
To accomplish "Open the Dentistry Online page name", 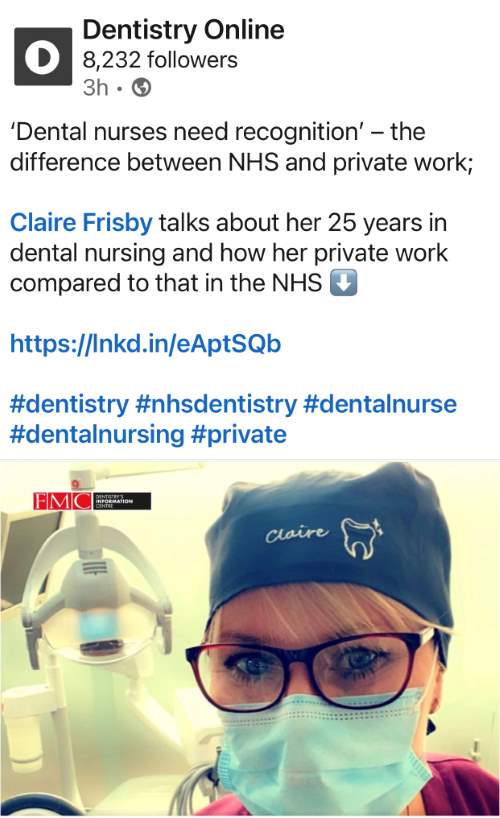I will point(183,30).
